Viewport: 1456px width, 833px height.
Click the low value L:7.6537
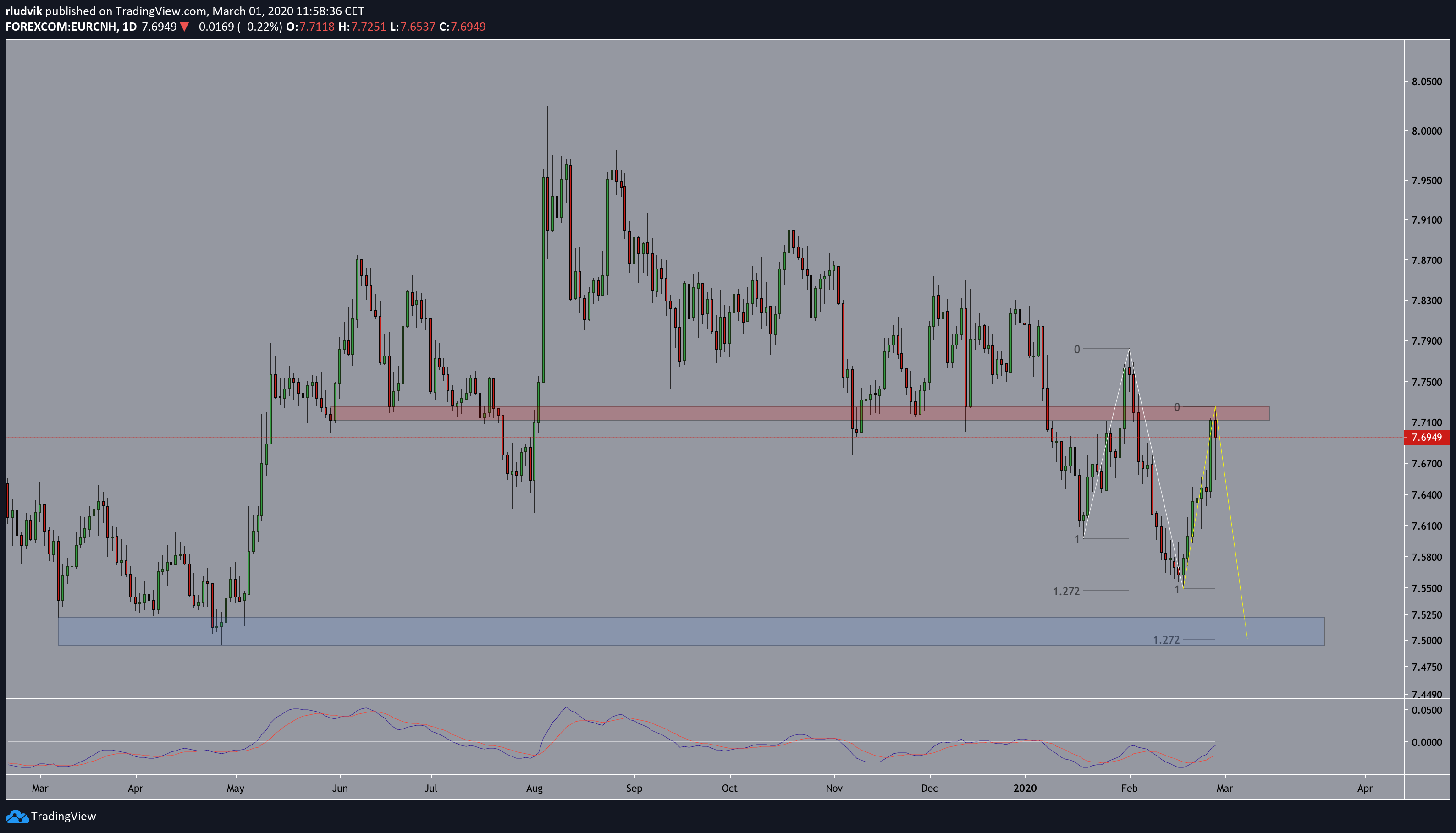coord(413,27)
